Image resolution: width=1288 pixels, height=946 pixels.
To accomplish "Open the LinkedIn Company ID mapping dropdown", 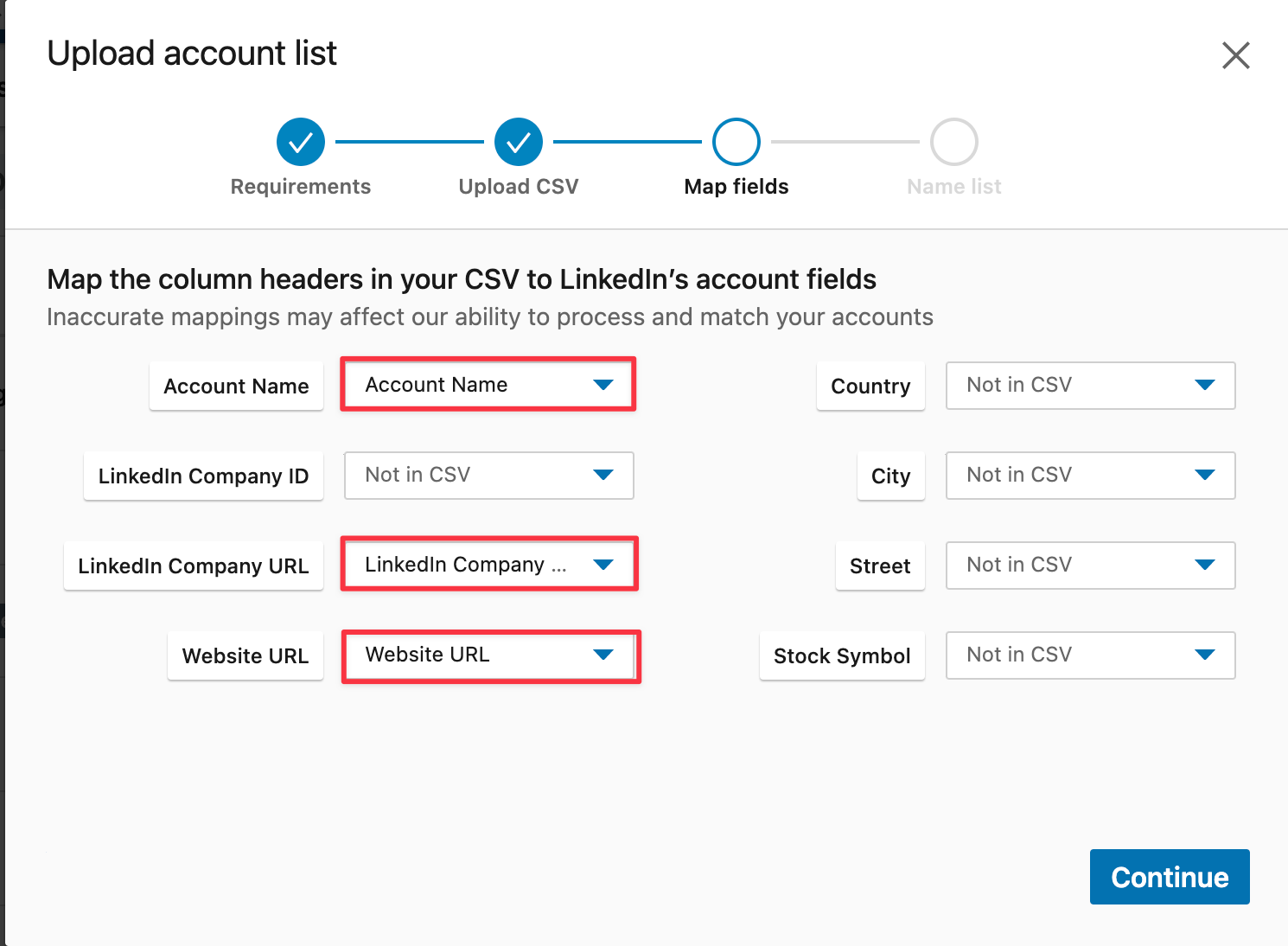I will (x=489, y=475).
